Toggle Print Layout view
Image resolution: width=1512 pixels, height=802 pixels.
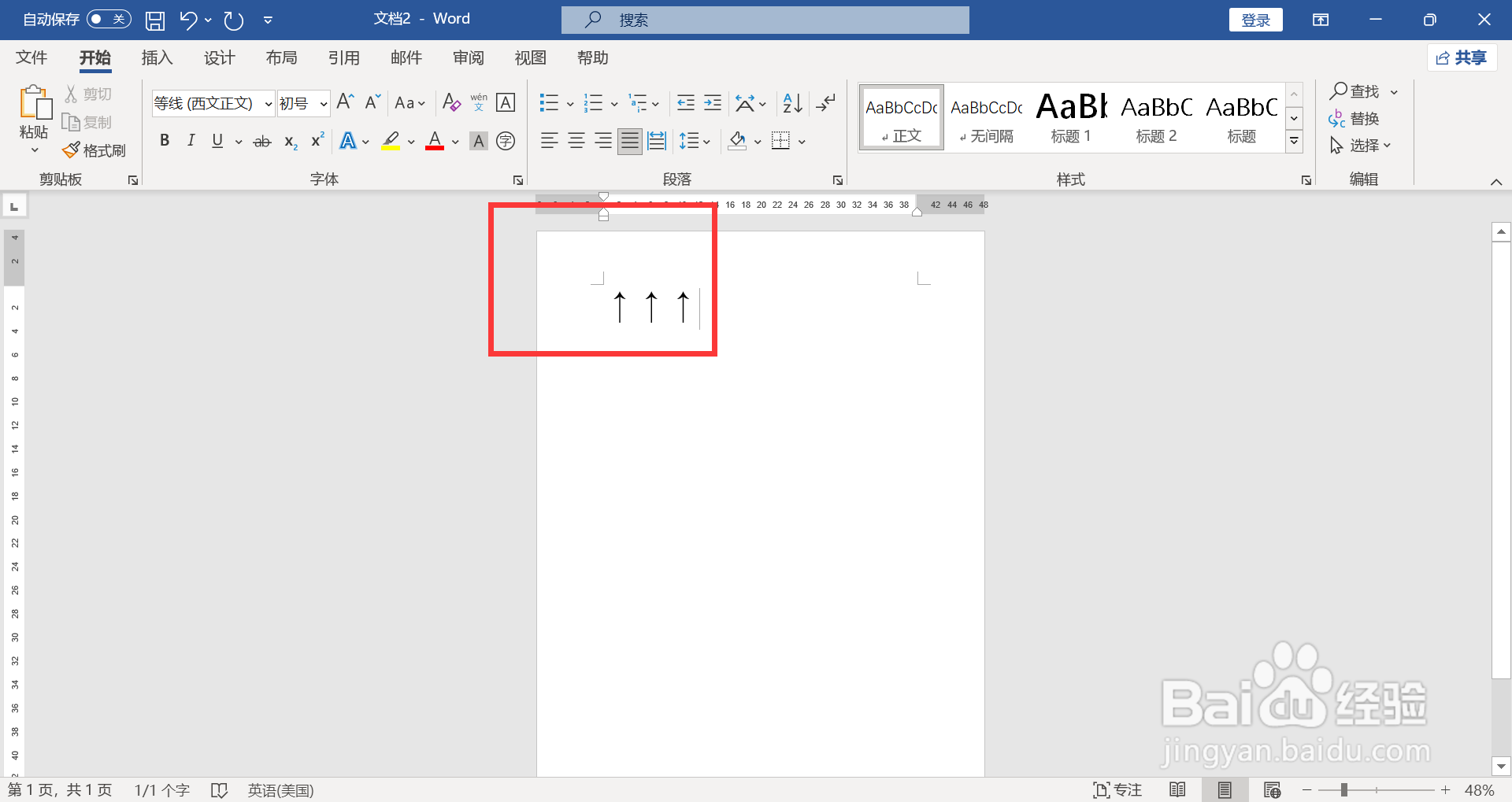click(1225, 789)
